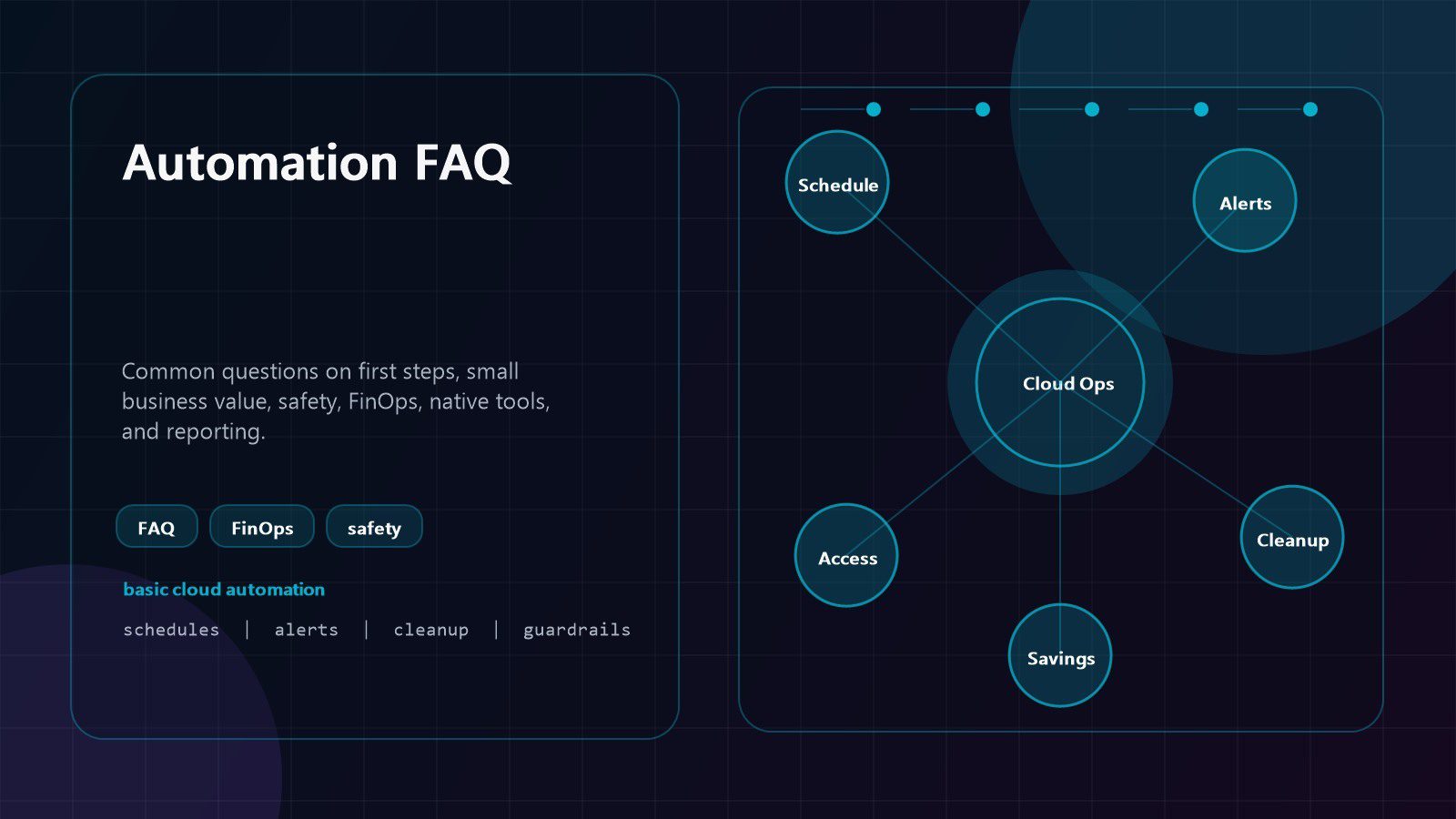Select the Savings node circle
Image resolution: width=1456 pixels, height=819 pixels.
point(1060,655)
